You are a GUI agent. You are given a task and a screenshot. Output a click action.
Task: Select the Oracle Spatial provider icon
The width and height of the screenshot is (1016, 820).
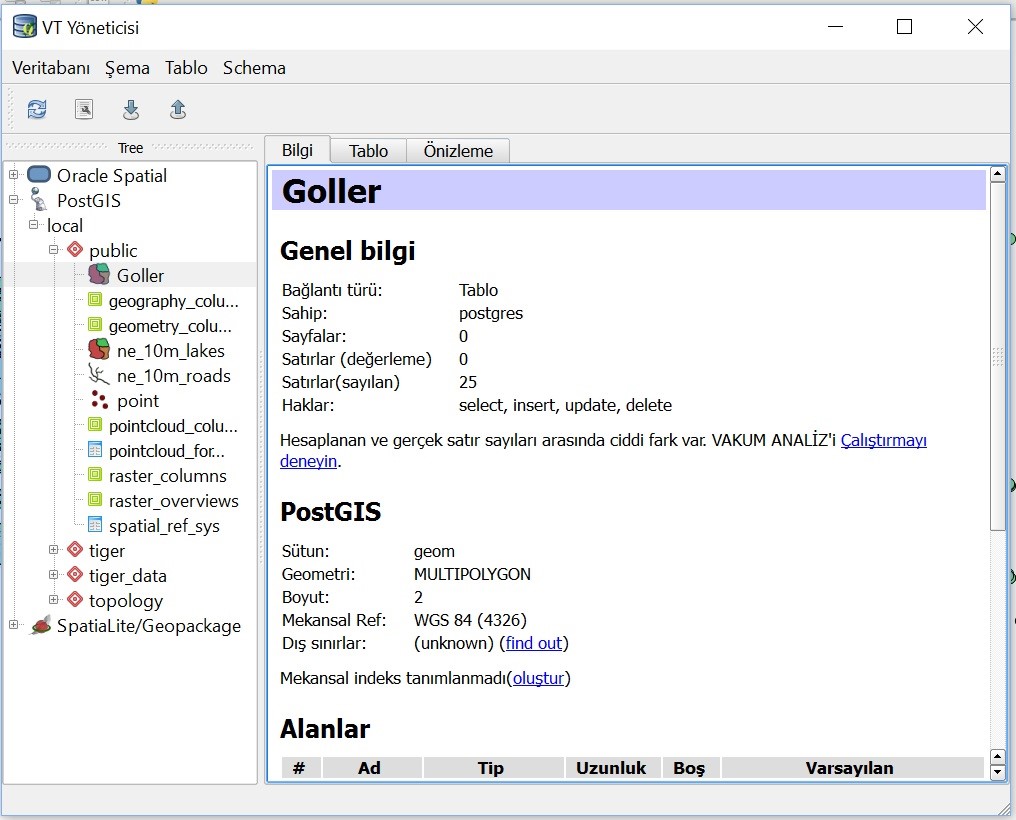[40, 174]
